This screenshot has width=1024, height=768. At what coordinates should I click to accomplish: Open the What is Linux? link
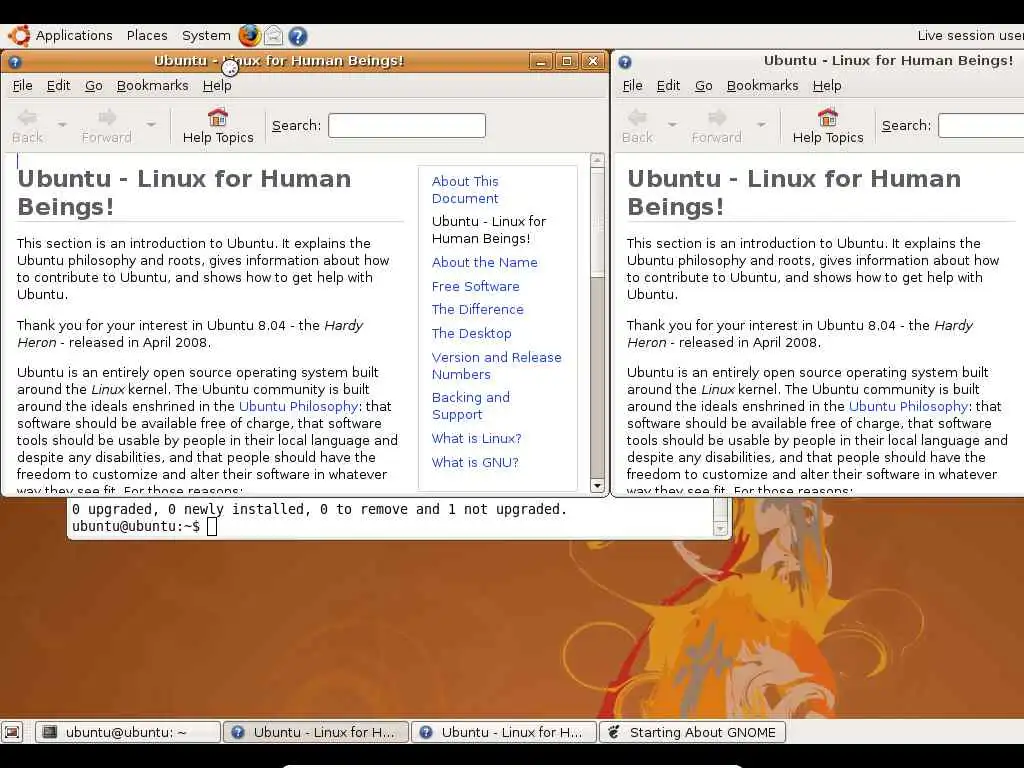(x=477, y=438)
